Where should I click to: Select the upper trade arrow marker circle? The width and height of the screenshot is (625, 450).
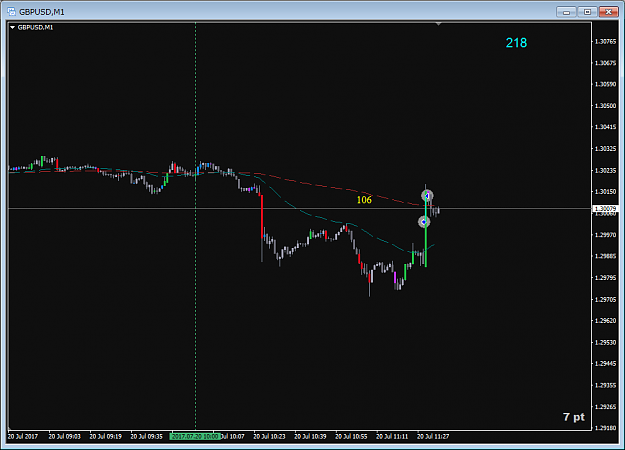tap(427, 195)
